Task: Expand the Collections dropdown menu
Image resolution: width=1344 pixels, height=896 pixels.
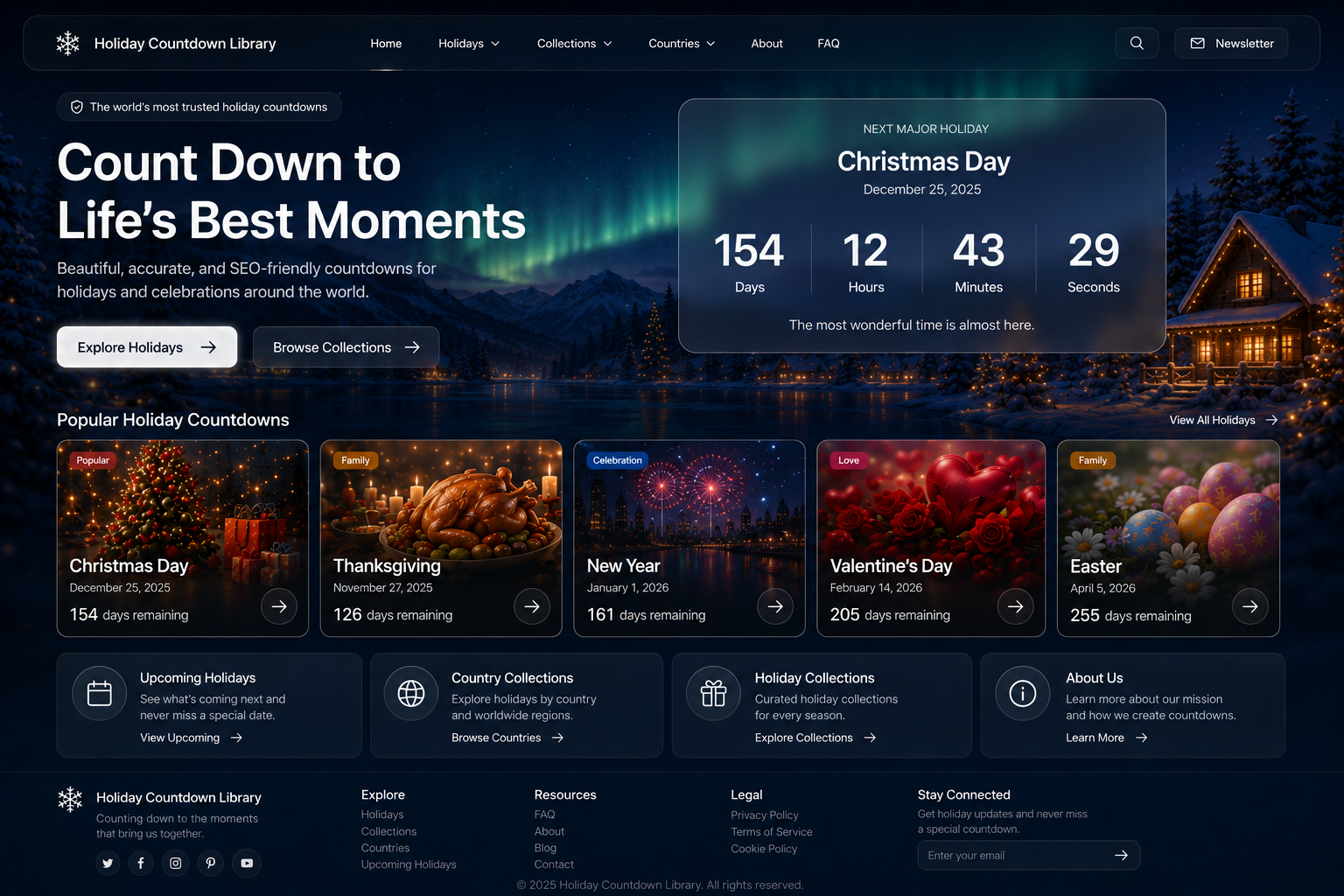Action: [x=575, y=44]
